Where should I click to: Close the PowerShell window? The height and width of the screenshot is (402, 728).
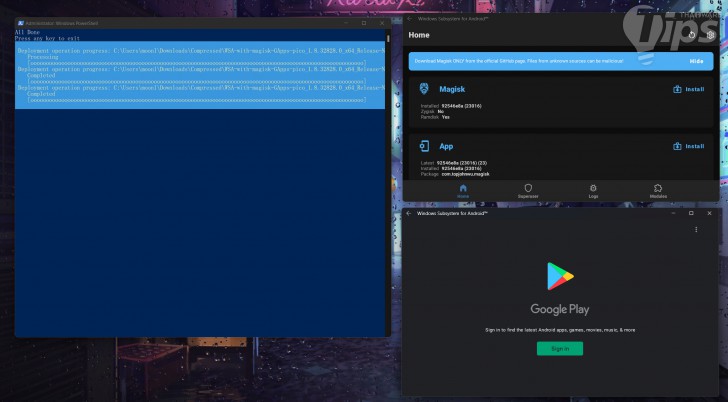[x=382, y=23]
